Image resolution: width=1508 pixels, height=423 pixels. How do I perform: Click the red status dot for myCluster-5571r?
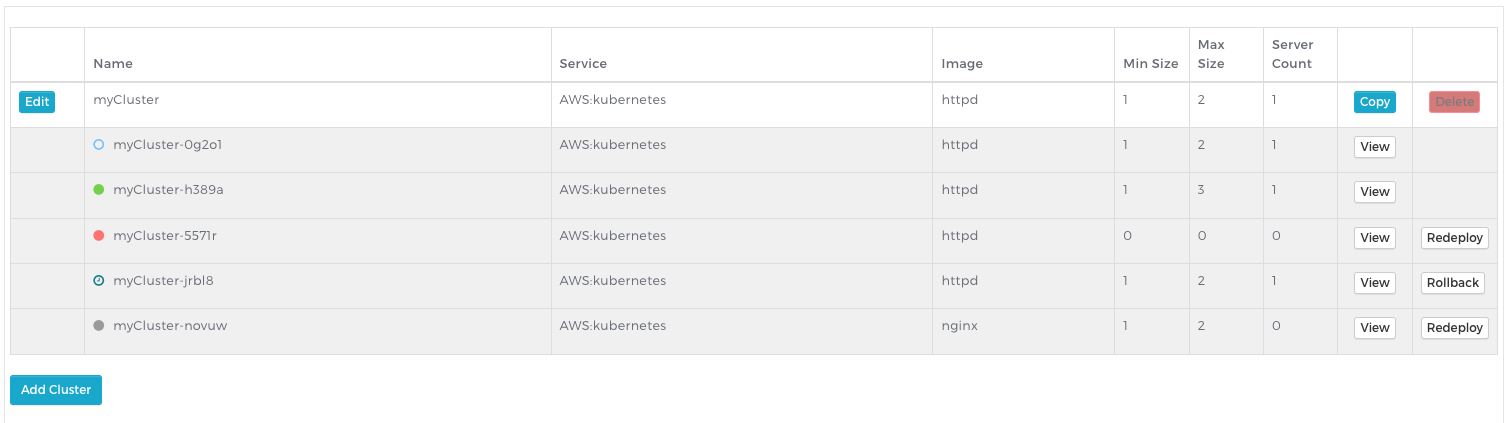point(99,236)
